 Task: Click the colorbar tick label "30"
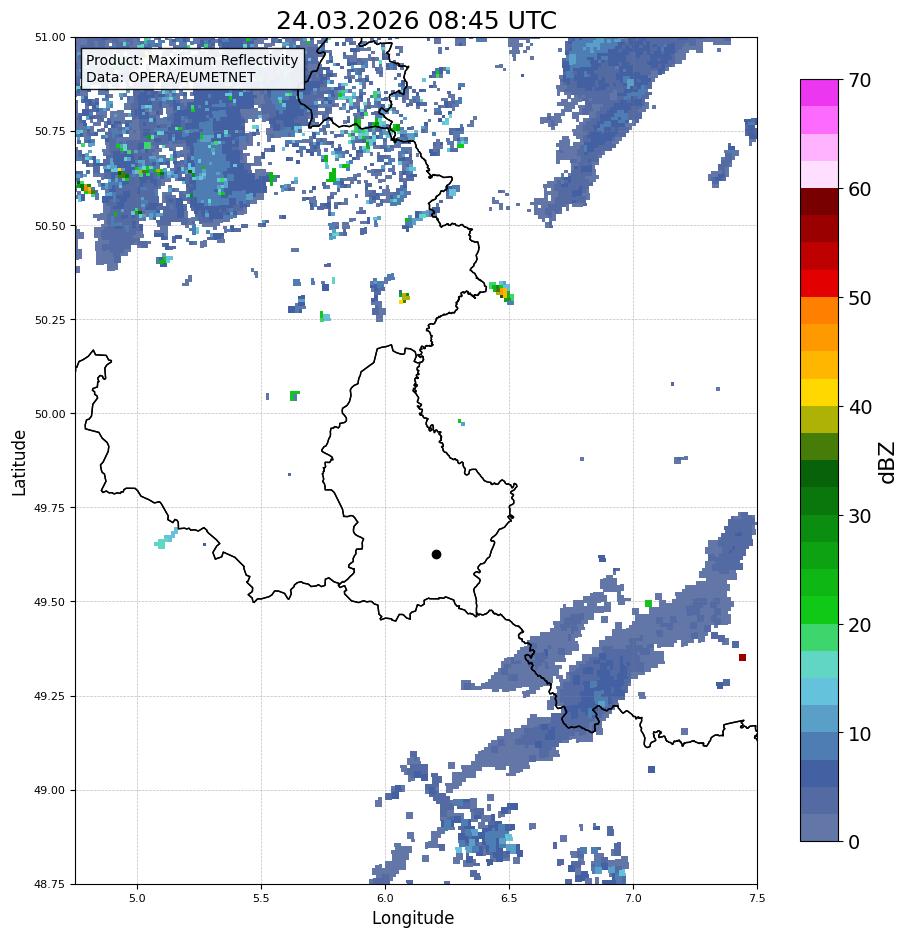(x=860, y=516)
